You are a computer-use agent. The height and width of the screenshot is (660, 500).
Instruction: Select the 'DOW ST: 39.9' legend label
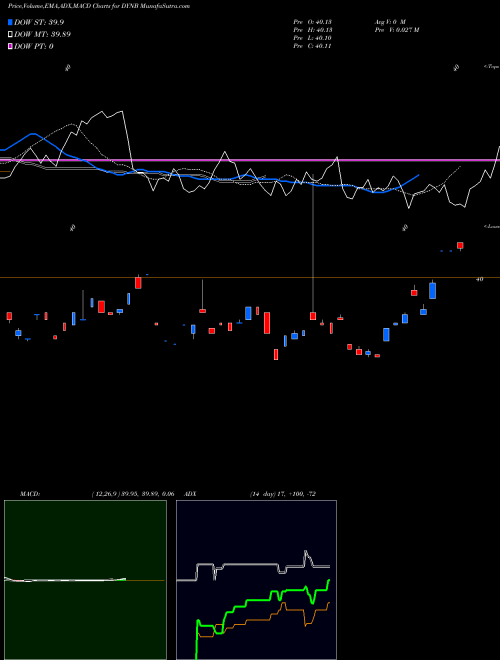[x=39, y=22]
